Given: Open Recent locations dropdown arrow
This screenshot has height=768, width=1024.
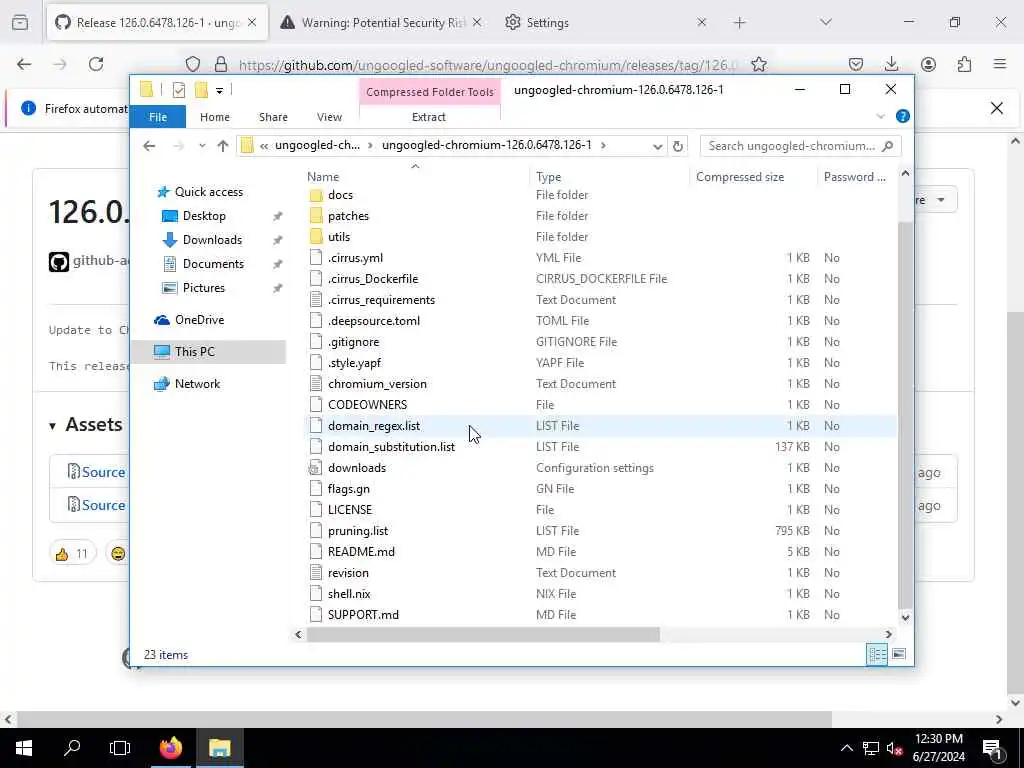Looking at the screenshot, I should click(202, 146).
